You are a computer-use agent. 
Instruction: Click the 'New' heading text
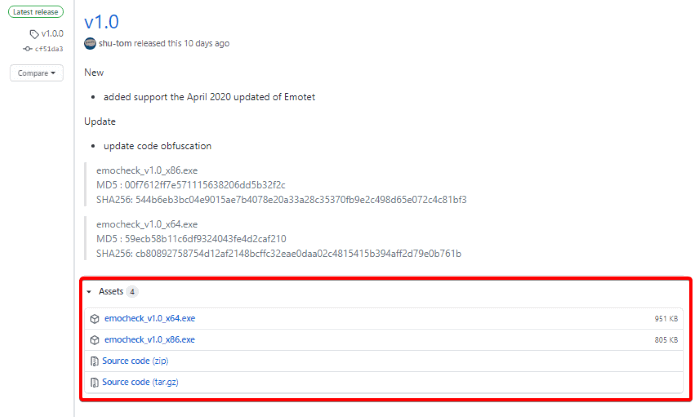pyautogui.click(x=94, y=73)
